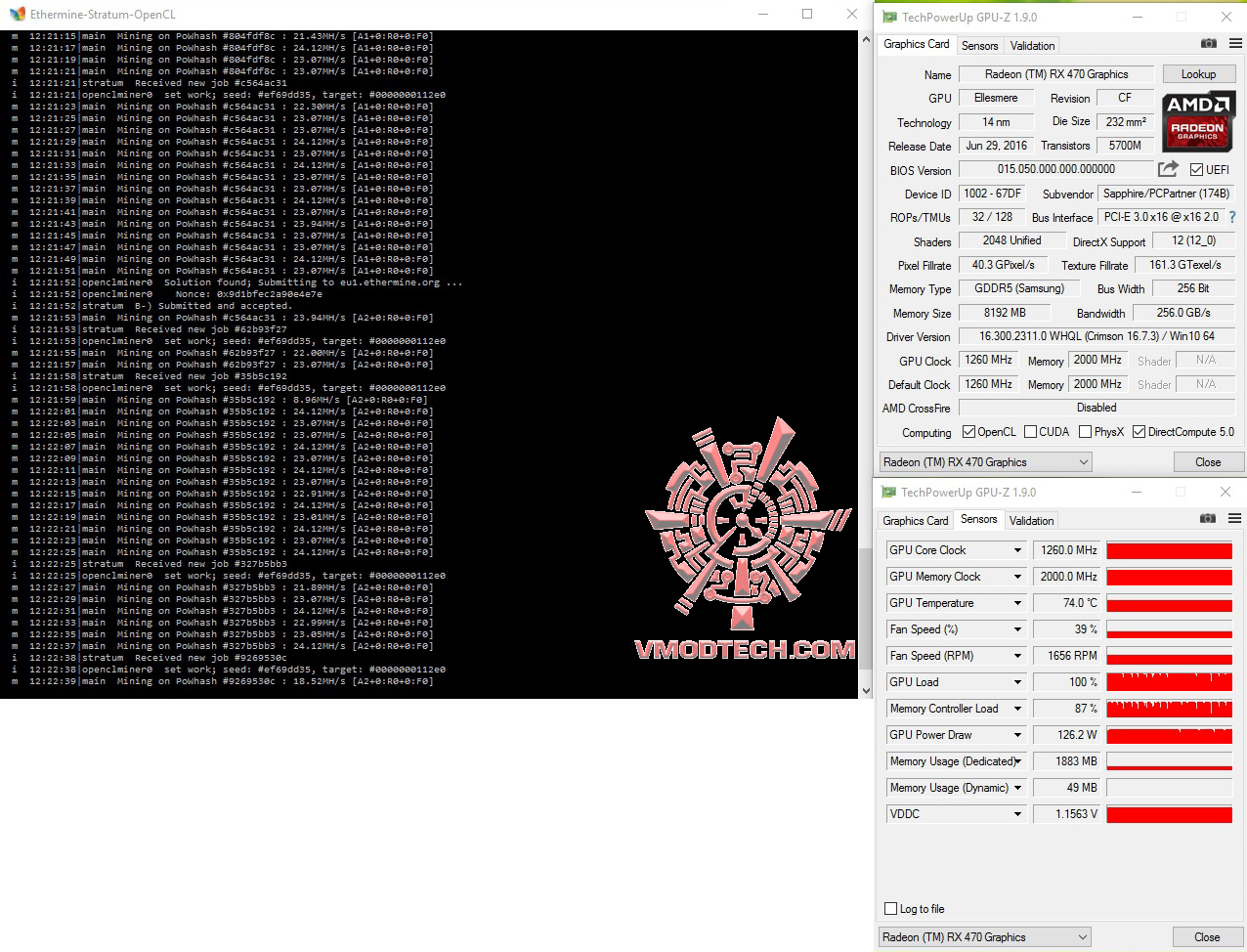Screen dimensions: 1247x952
Task: Open GPU selector dropdown in Graphics Card window
Action: pyautogui.click(x=985, y=462)
